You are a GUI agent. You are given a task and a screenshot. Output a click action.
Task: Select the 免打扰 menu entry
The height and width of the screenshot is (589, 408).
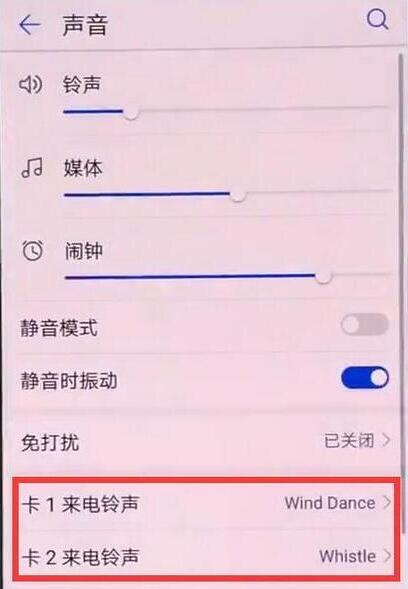pos(206,441)
